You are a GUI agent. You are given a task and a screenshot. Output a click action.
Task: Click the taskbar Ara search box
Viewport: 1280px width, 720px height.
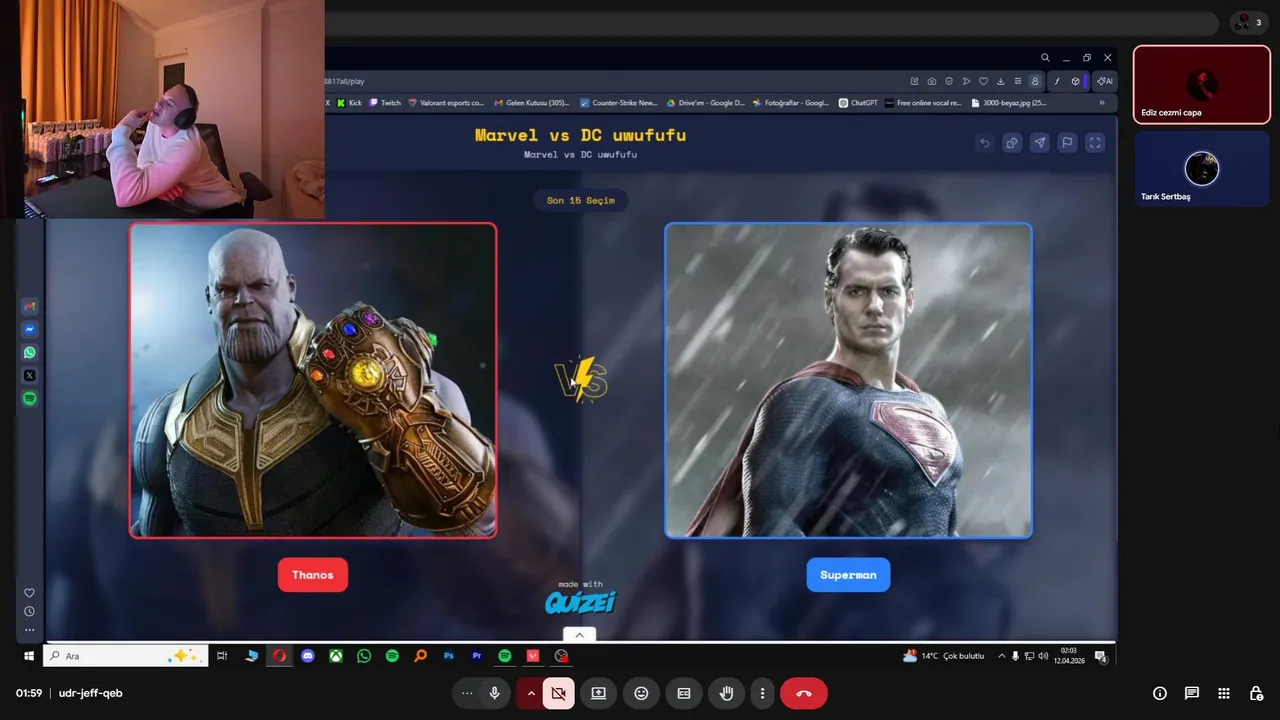click(x=127, y=656)
